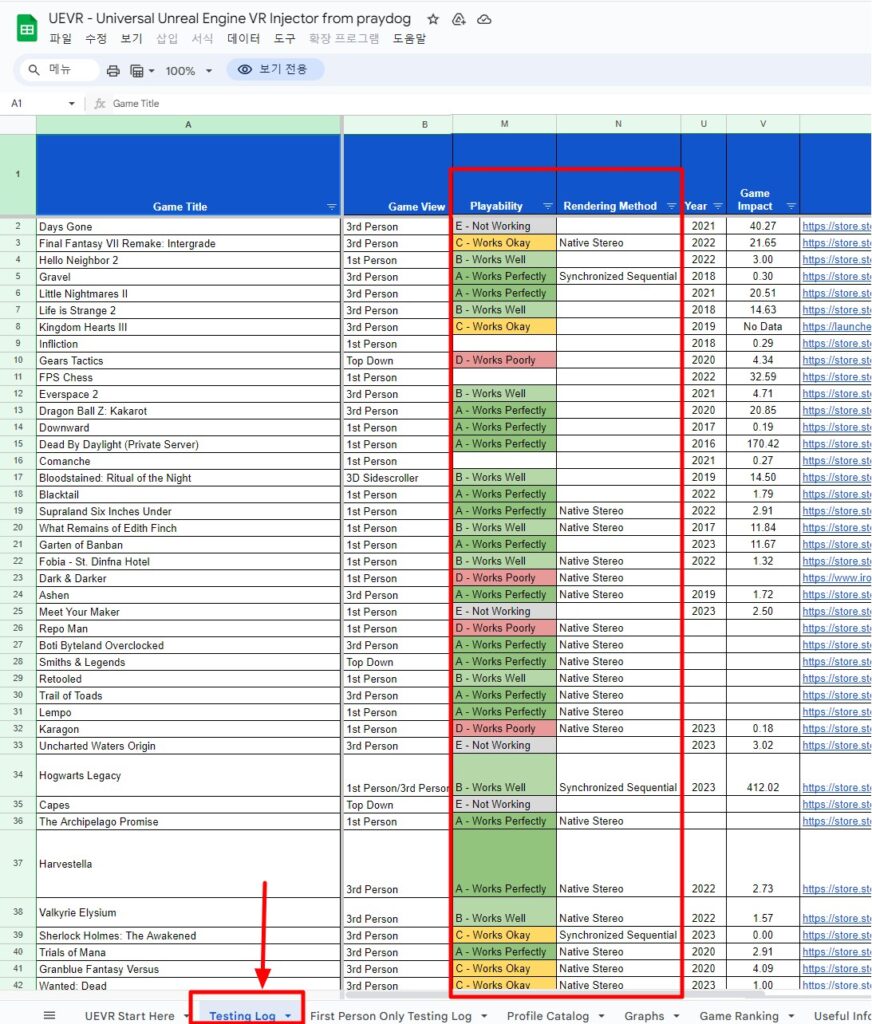Select the Sherlock Holmes: The Awakened cell

click(188, 936)
